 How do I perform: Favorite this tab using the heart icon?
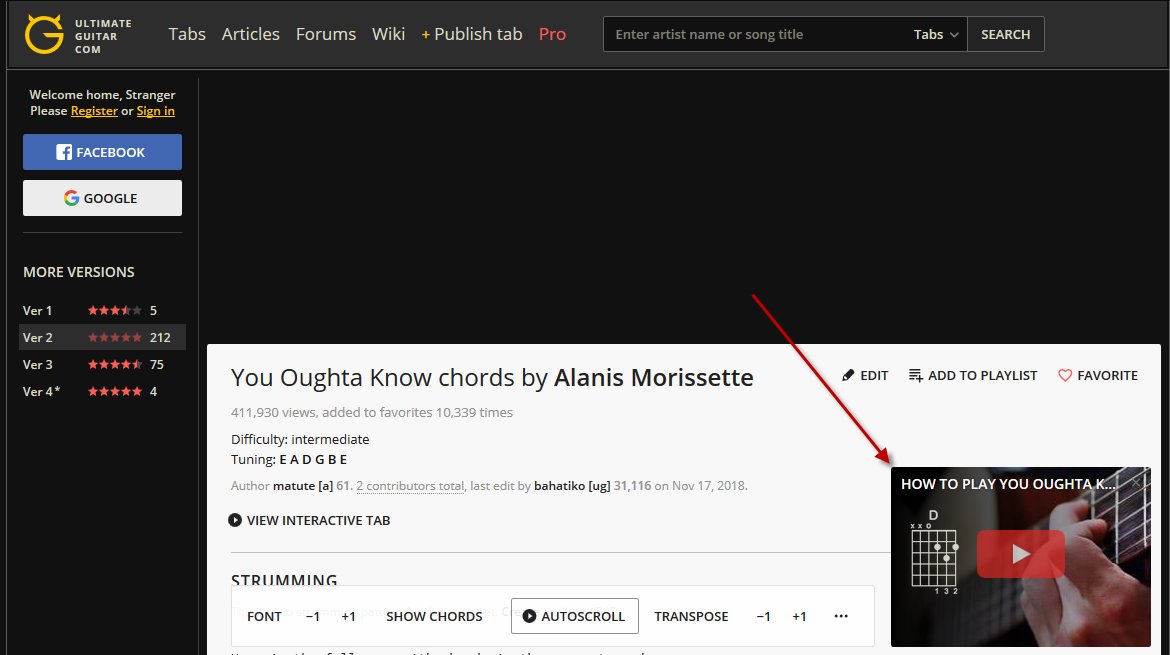coord(1064,375)
